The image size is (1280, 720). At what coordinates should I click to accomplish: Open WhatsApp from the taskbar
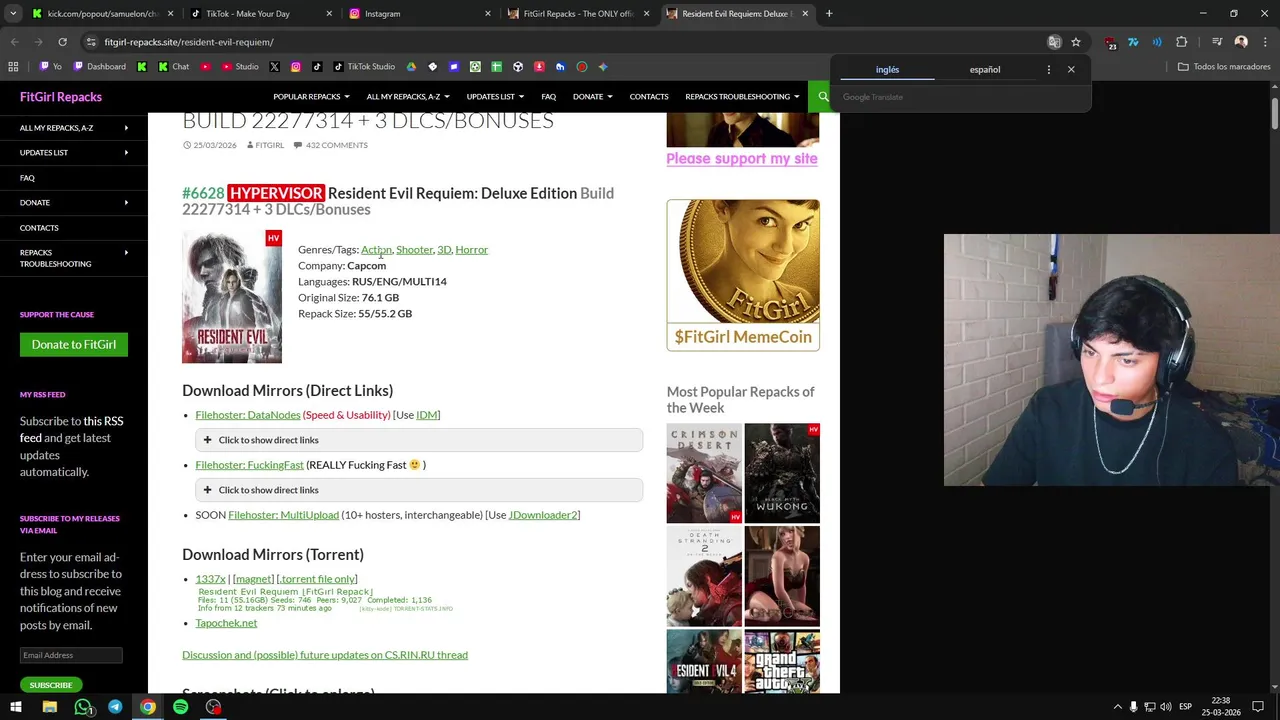point(83,707)
